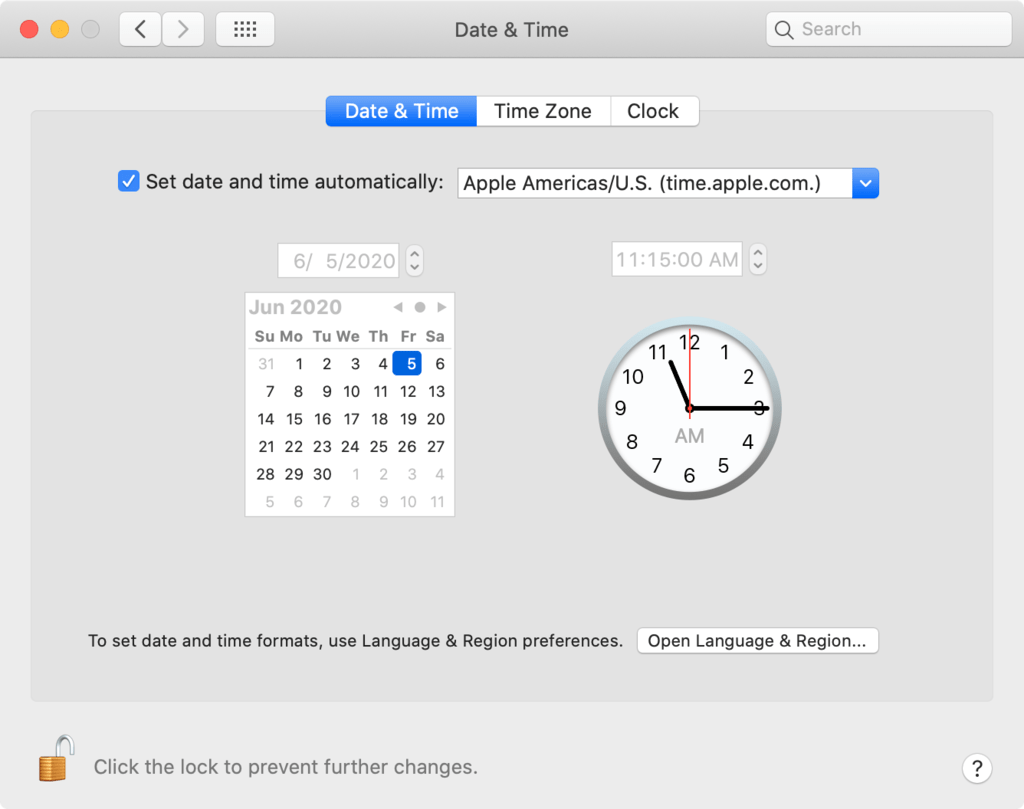The width and height of the screenshot is (1024, 809).
Task: Click the back arrow navigation icon
Action: click(x=139, y=29)
